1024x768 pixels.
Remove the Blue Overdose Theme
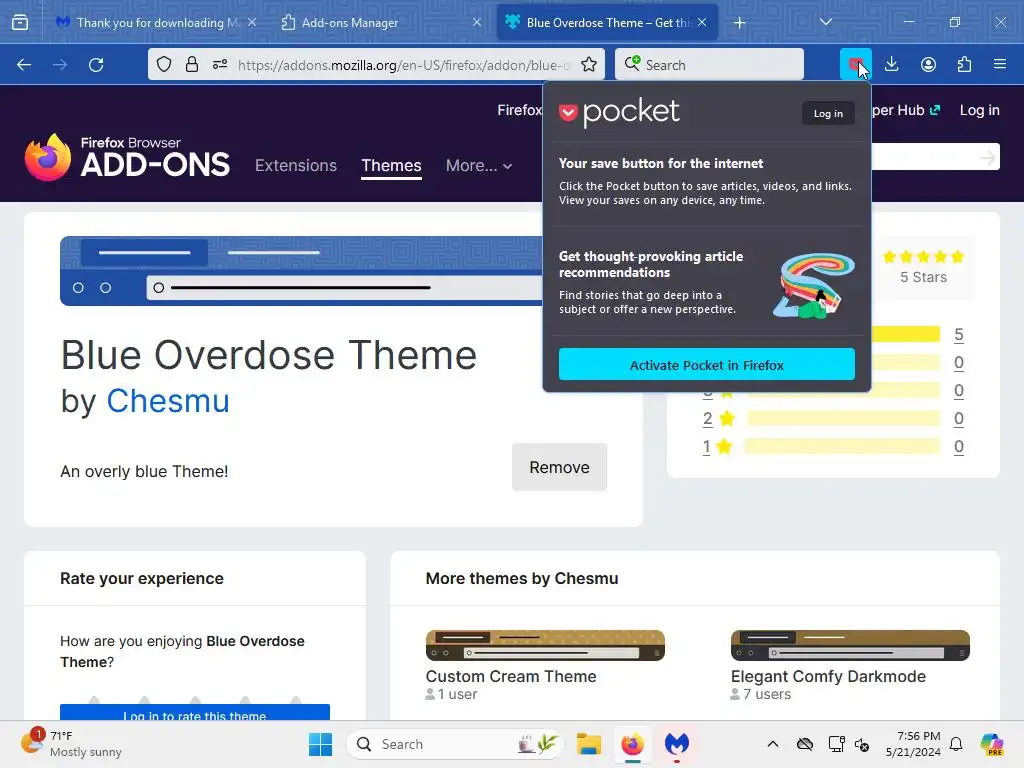click(x=559, y=467)
